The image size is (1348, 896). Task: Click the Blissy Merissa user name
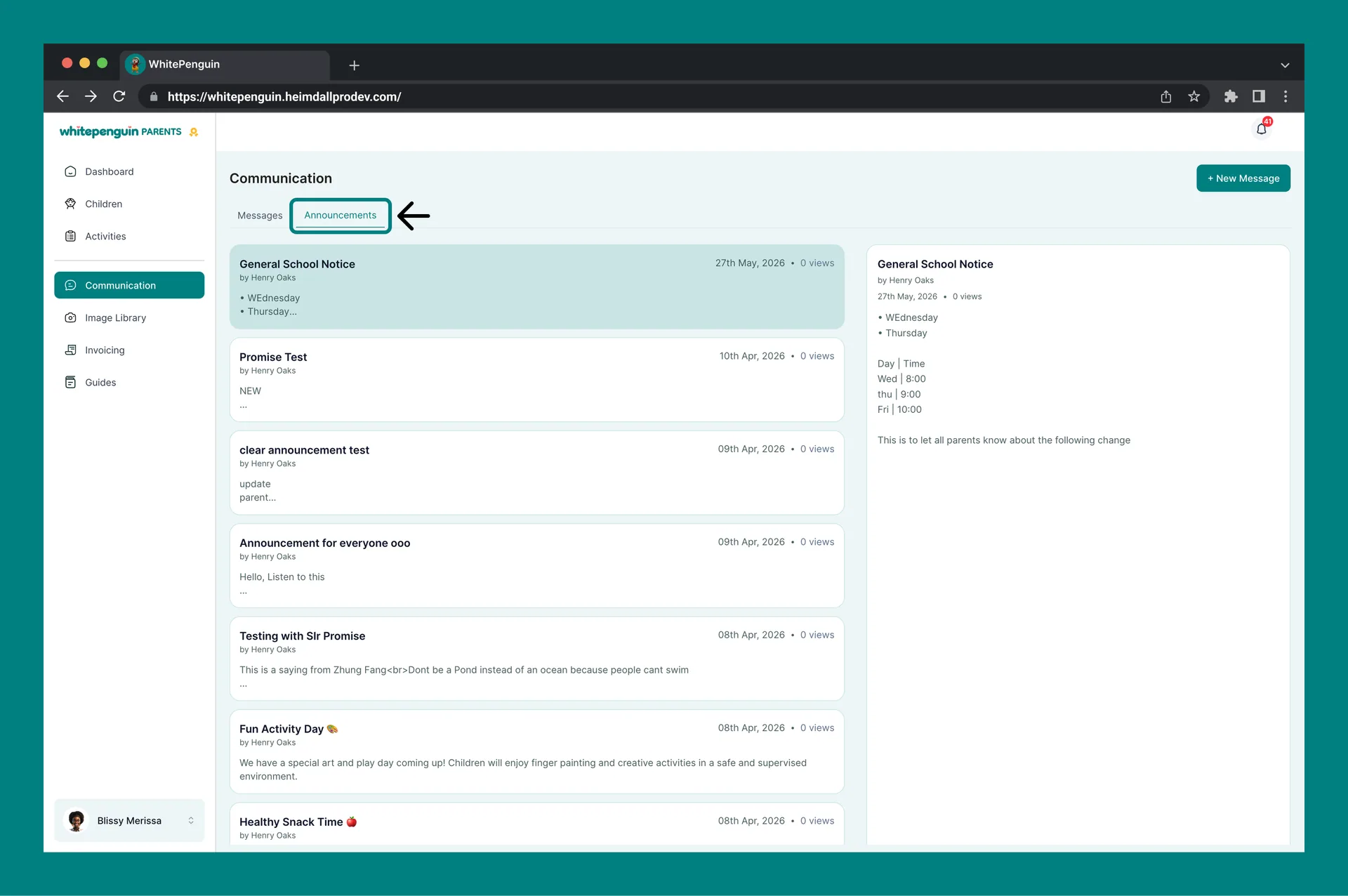(x=129, y=820)
